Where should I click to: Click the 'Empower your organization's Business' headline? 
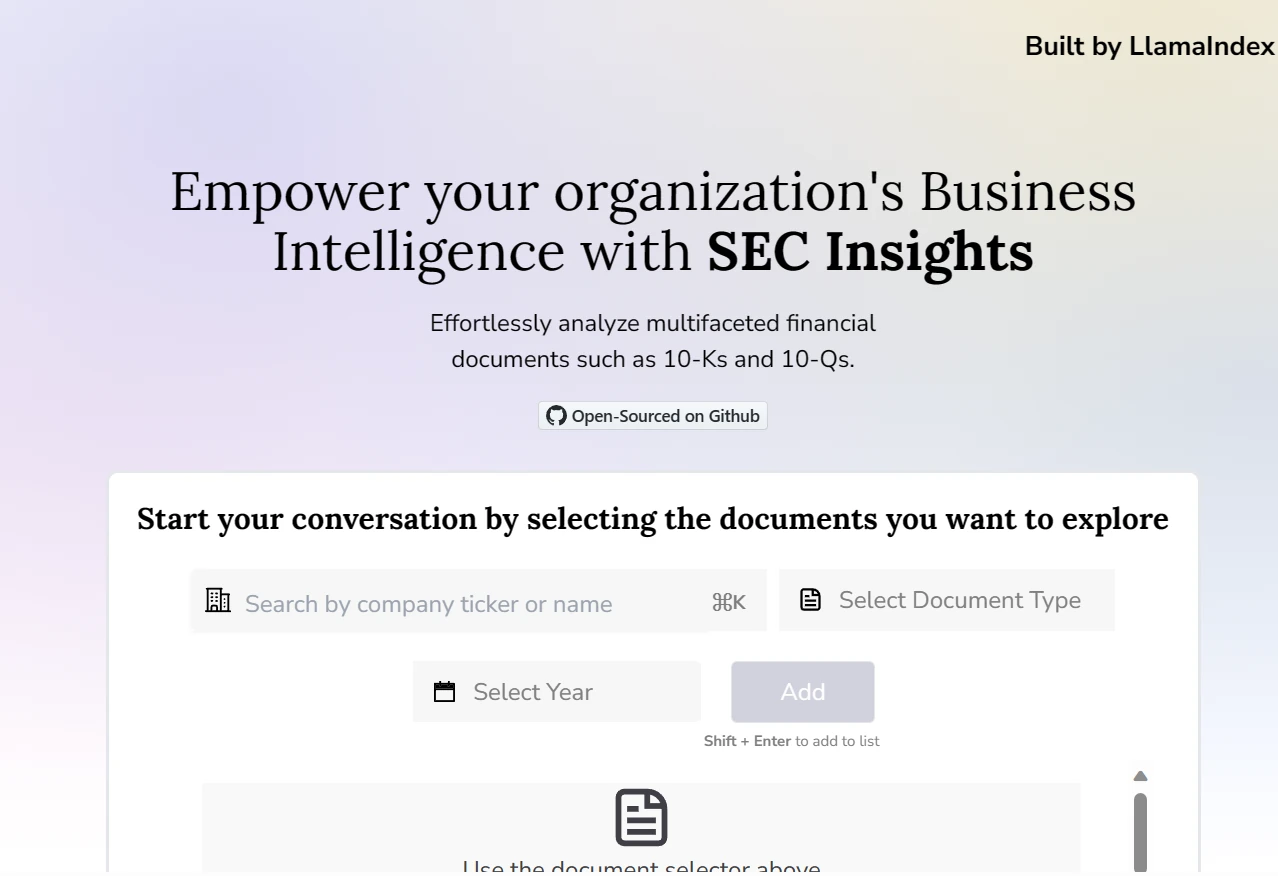click(x=652, y=192)
